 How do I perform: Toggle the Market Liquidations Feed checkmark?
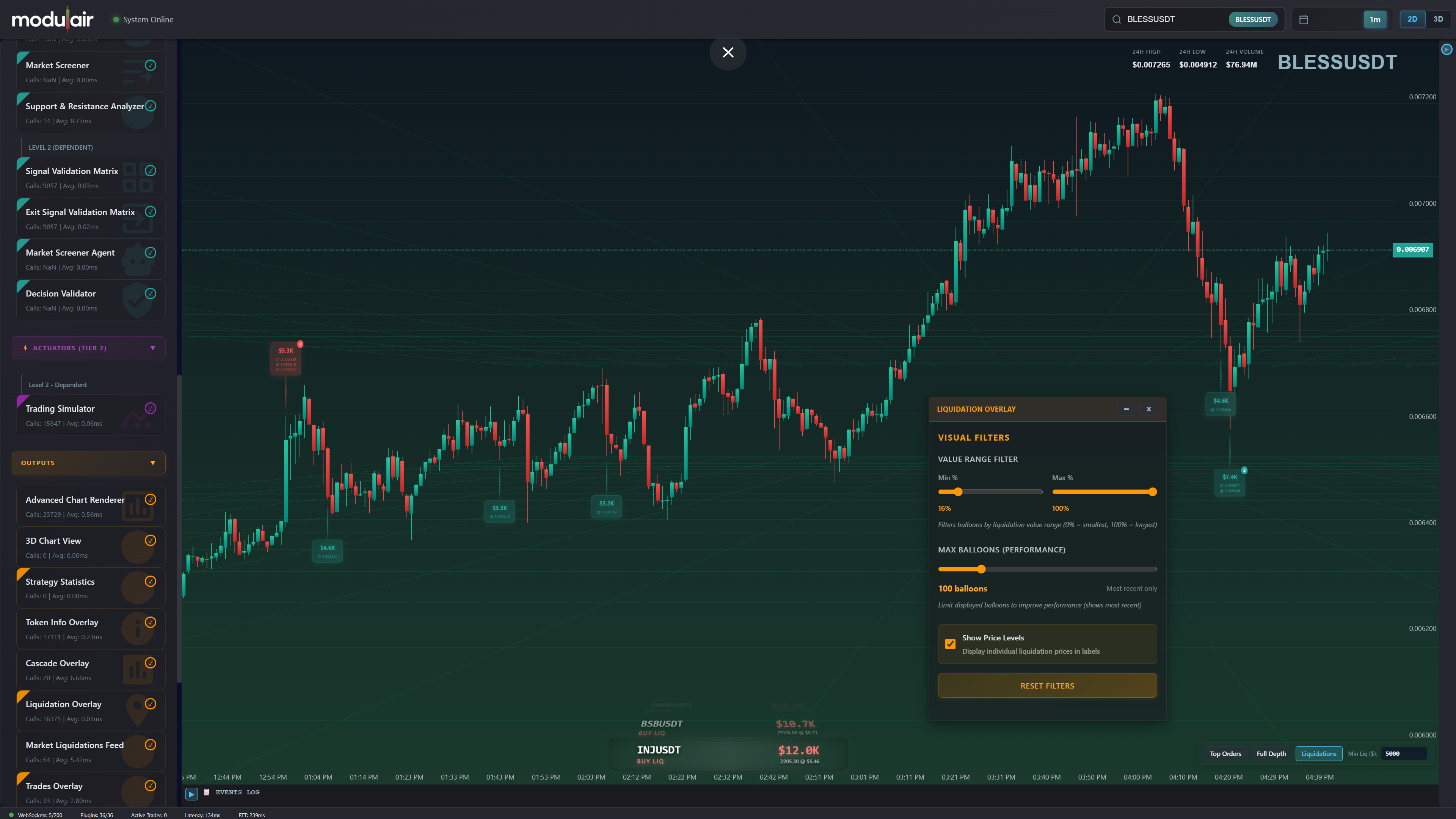click(151, 745)
